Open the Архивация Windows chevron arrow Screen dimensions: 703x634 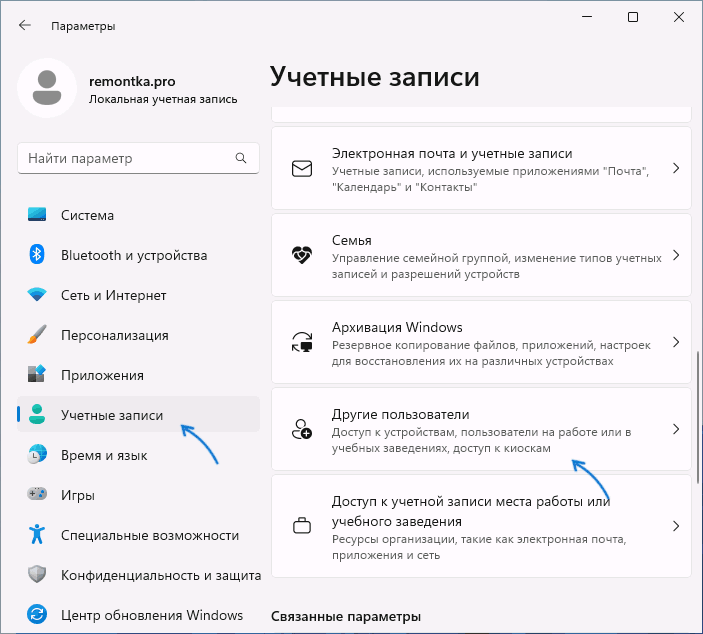tap(676, 342)
